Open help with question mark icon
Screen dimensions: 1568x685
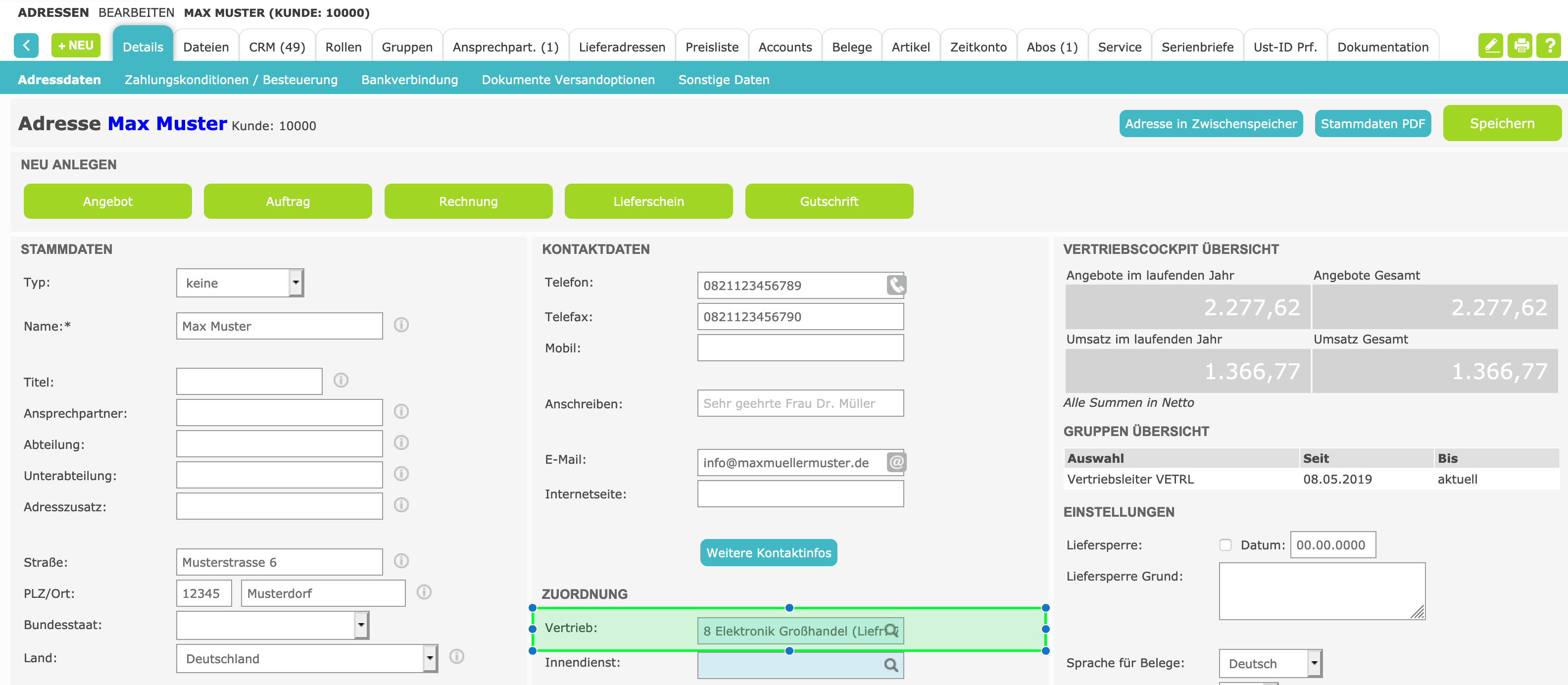(1549, 46)
